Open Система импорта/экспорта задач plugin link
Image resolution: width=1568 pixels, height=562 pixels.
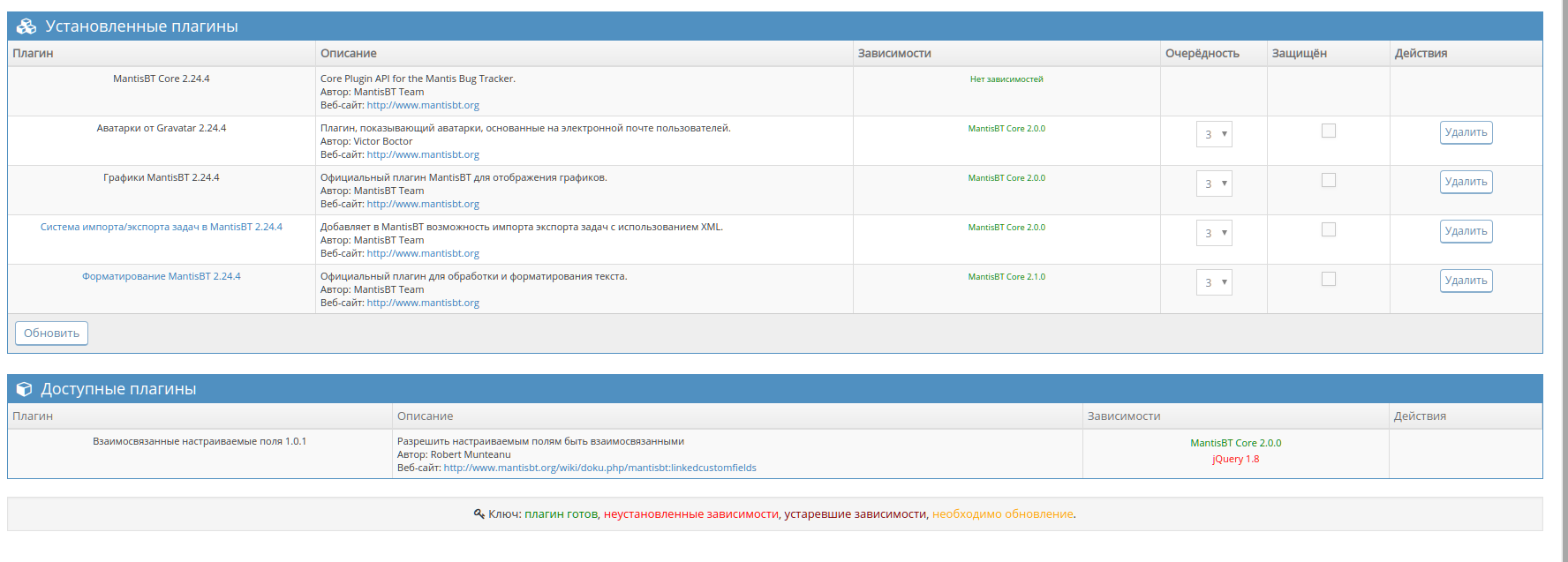click(x=161, y=227)
